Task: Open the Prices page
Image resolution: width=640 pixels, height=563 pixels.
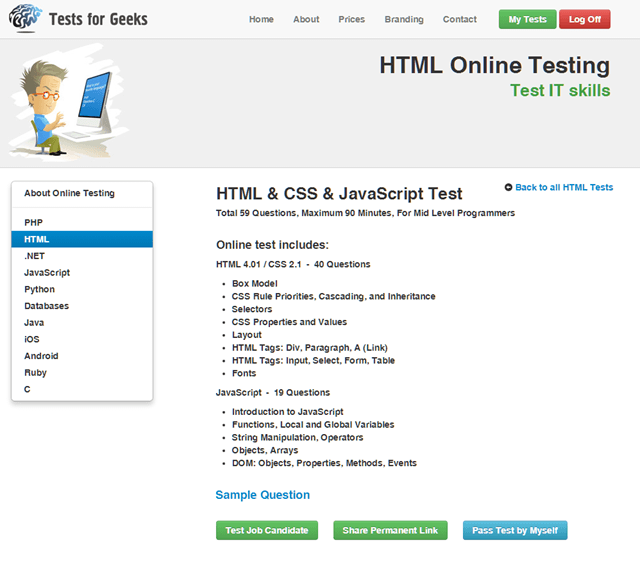Action: click(x=351, y=19)
